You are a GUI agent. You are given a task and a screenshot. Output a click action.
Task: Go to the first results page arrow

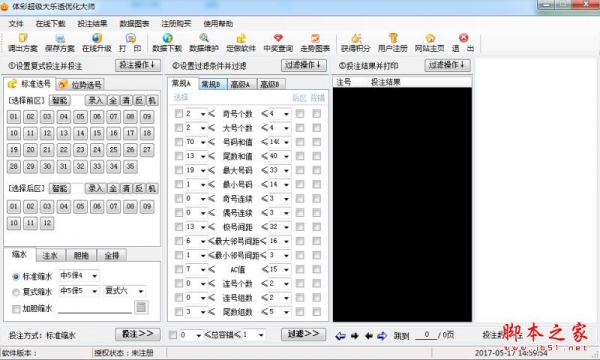point(340,336)
